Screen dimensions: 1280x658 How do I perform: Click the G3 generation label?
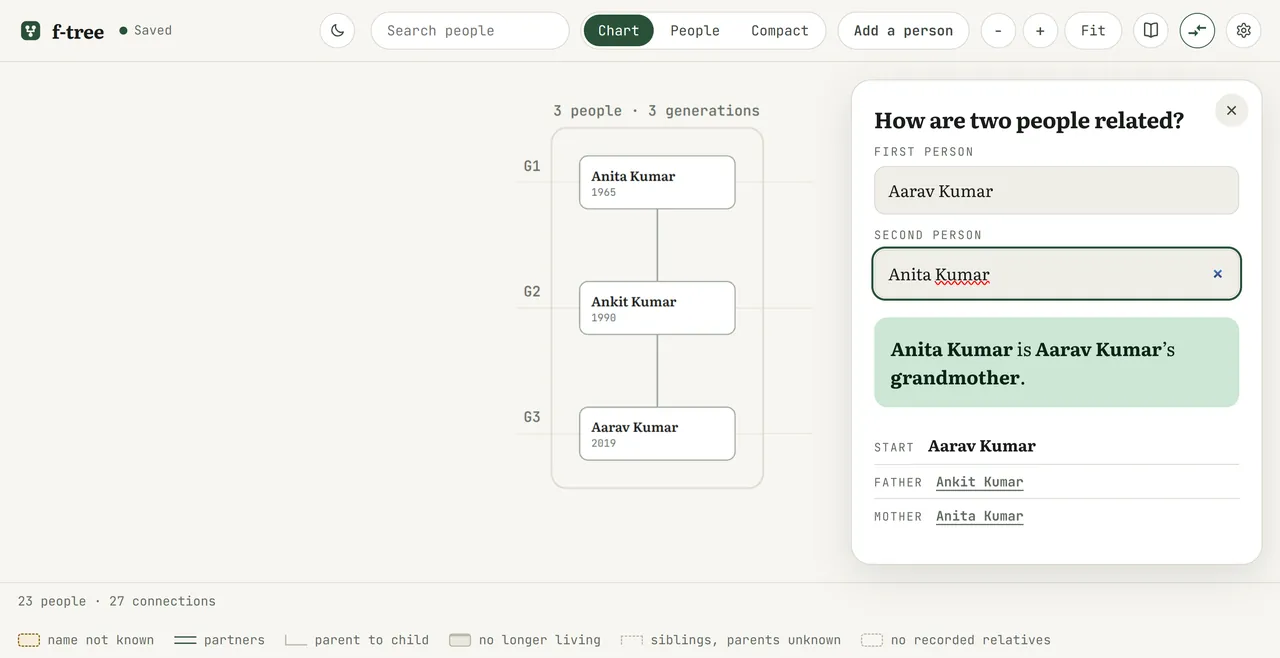(x=532, y=417)
